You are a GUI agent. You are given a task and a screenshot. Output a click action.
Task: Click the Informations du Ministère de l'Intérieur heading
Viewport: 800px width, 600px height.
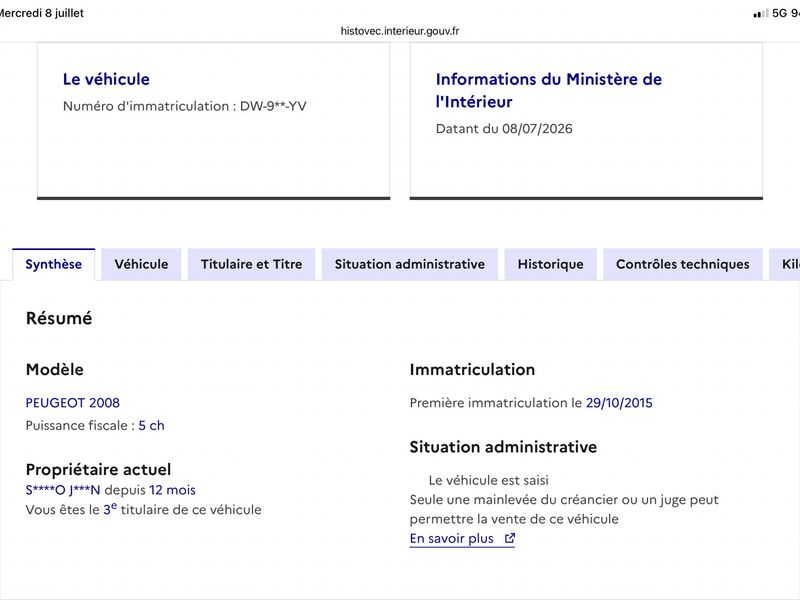pos(548,90)
